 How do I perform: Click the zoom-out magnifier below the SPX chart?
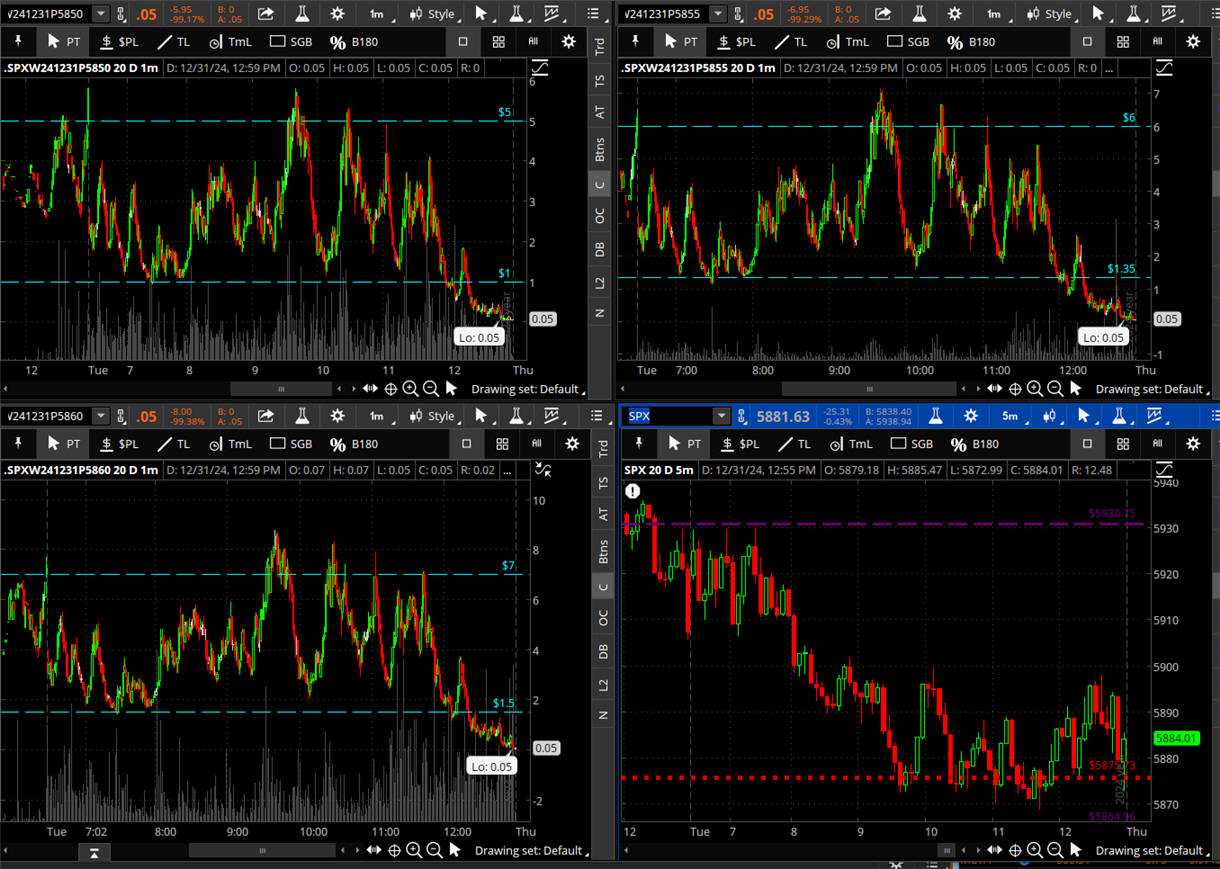[x=1054, y=851]
